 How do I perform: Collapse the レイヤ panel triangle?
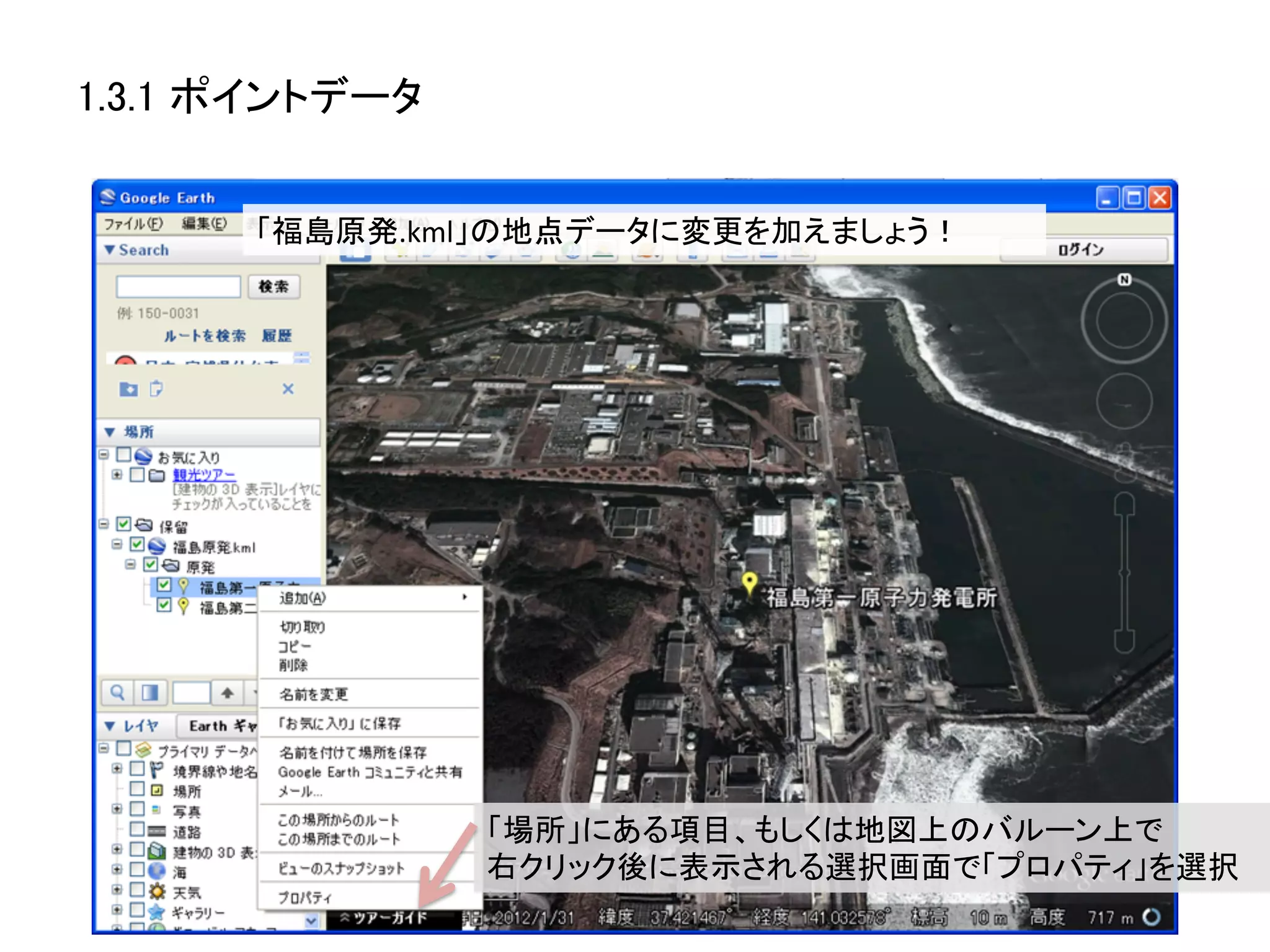(x=110, y=725)
